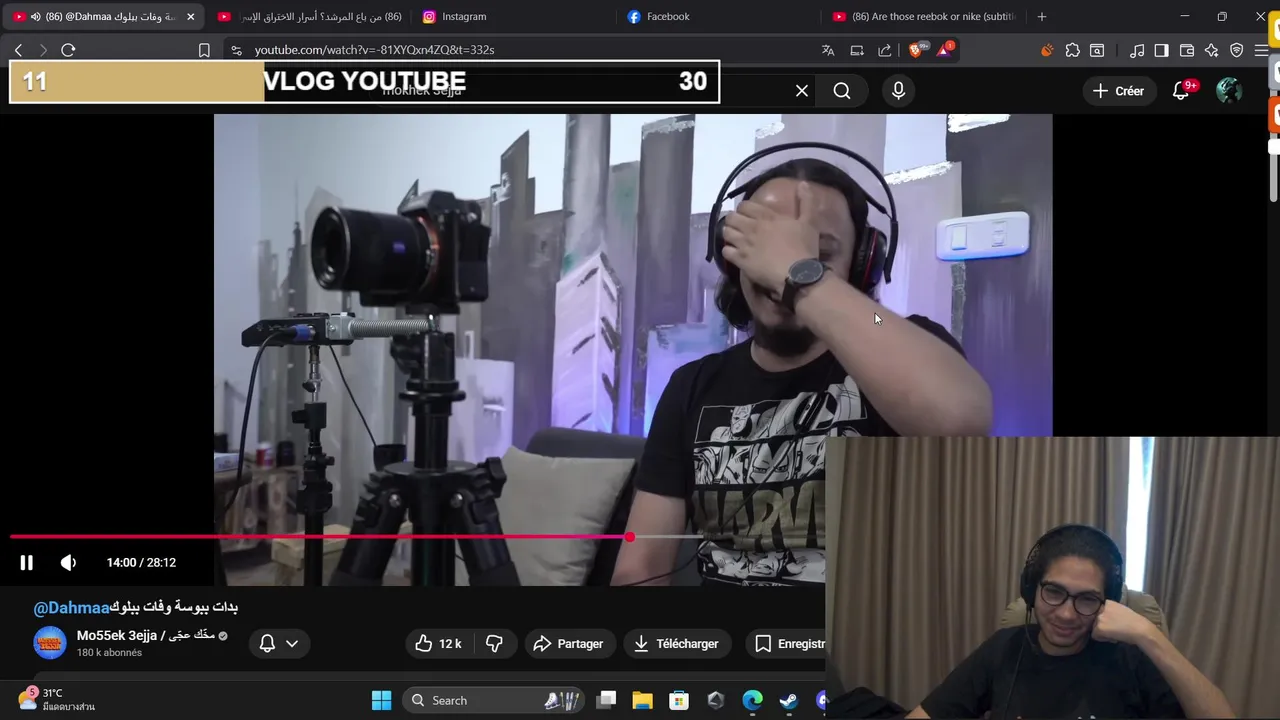Dislike the video

(x=494, y=644)
